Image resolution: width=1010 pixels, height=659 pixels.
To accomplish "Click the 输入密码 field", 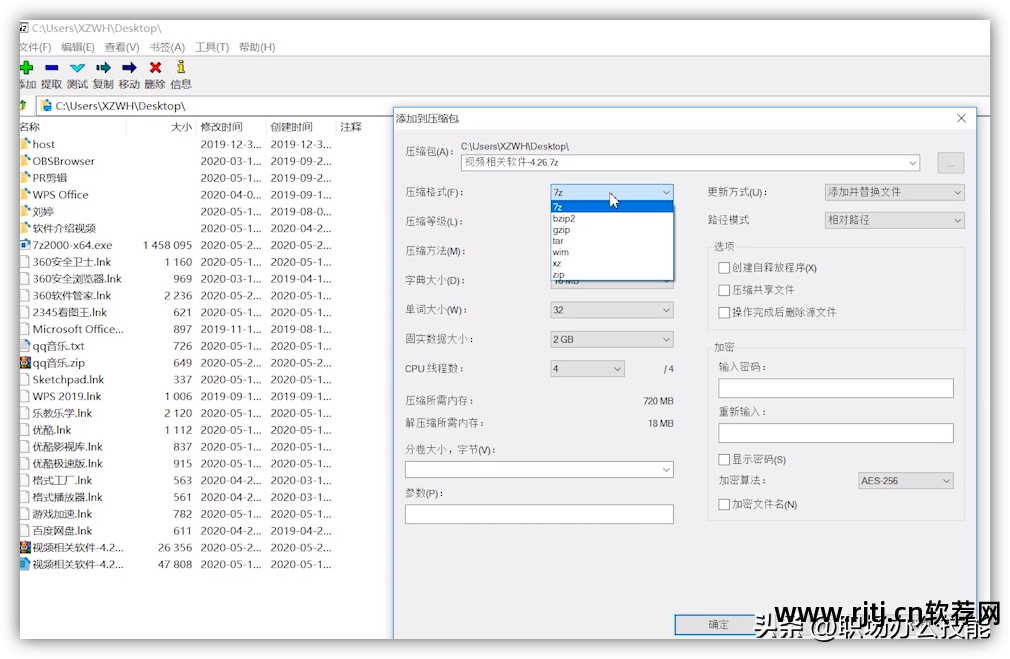I will pos(835,388).
